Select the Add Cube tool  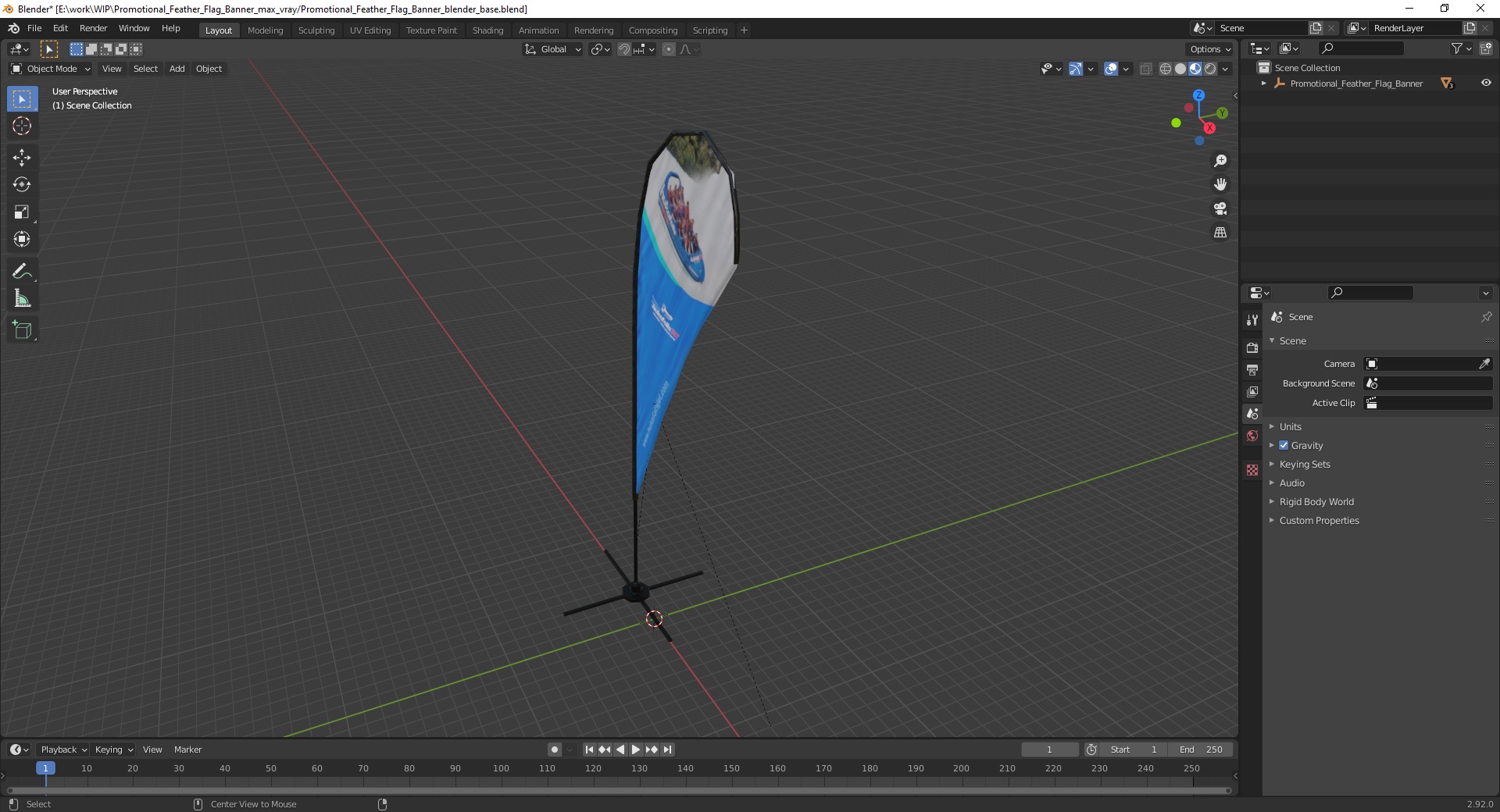[x=22, y=330]
